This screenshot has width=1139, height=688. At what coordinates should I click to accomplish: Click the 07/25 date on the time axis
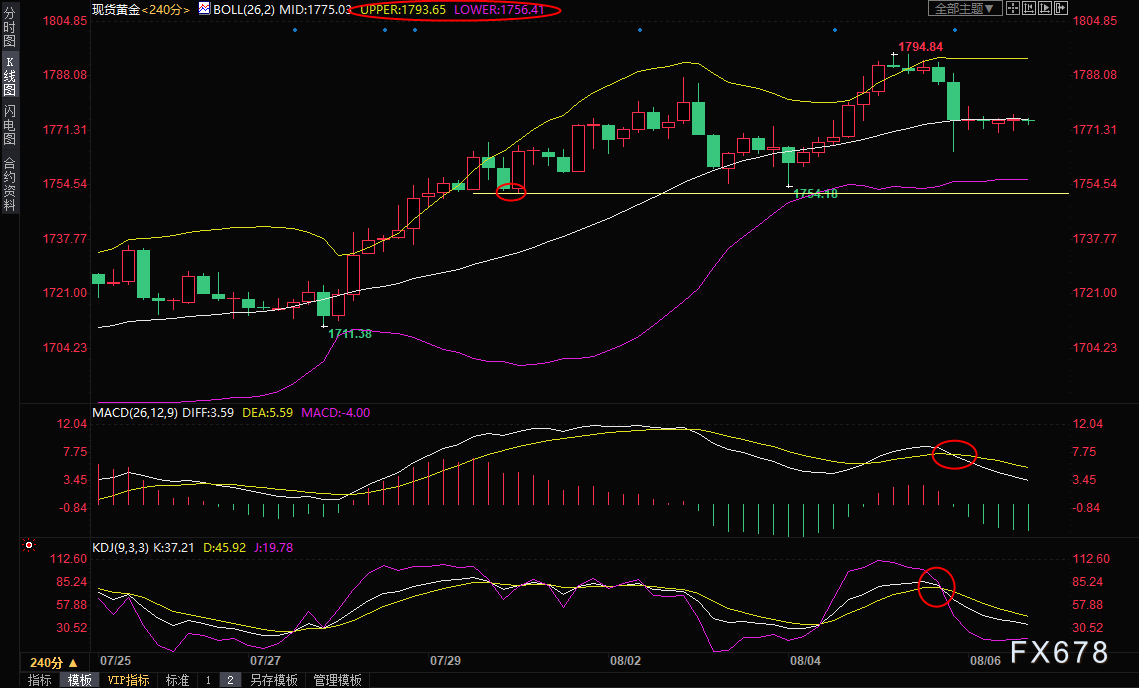(115, 660)
